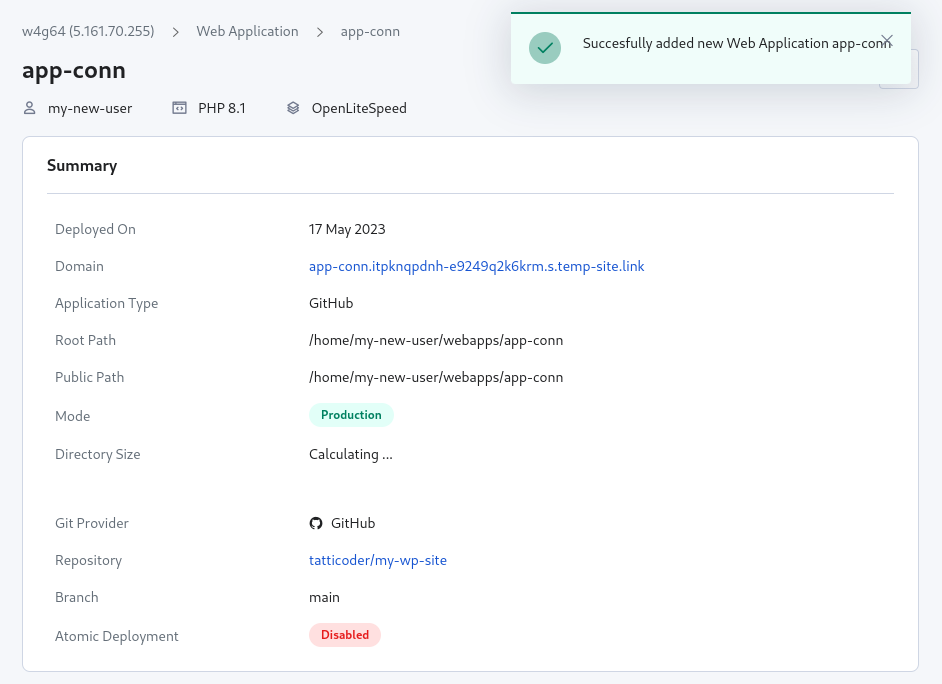Image resolution: width=942 pixels, height=684 pixels.
Task: Click the GitHub logo in Git Provider row
Action: 316,523
